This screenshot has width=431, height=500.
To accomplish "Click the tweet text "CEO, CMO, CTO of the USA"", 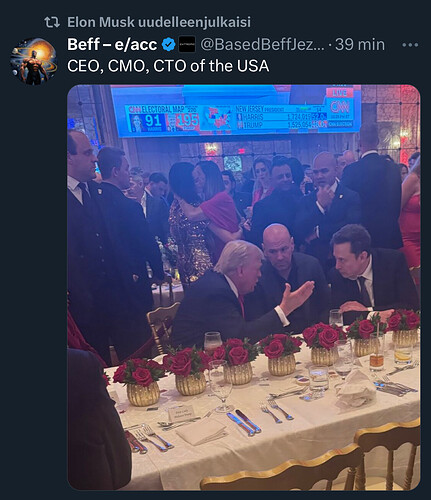I will 168,66.
